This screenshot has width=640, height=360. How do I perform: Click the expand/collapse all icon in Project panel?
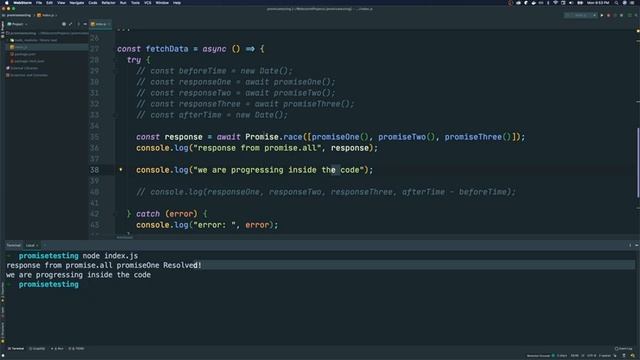pos(71,24)
